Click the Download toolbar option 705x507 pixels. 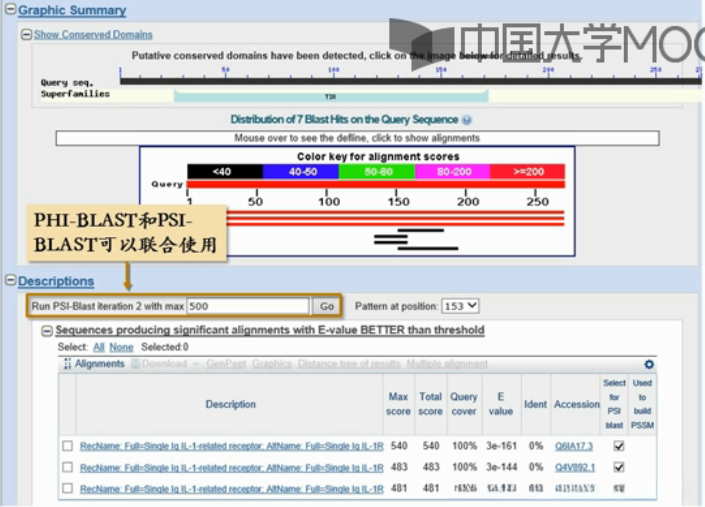pos(165,364)
